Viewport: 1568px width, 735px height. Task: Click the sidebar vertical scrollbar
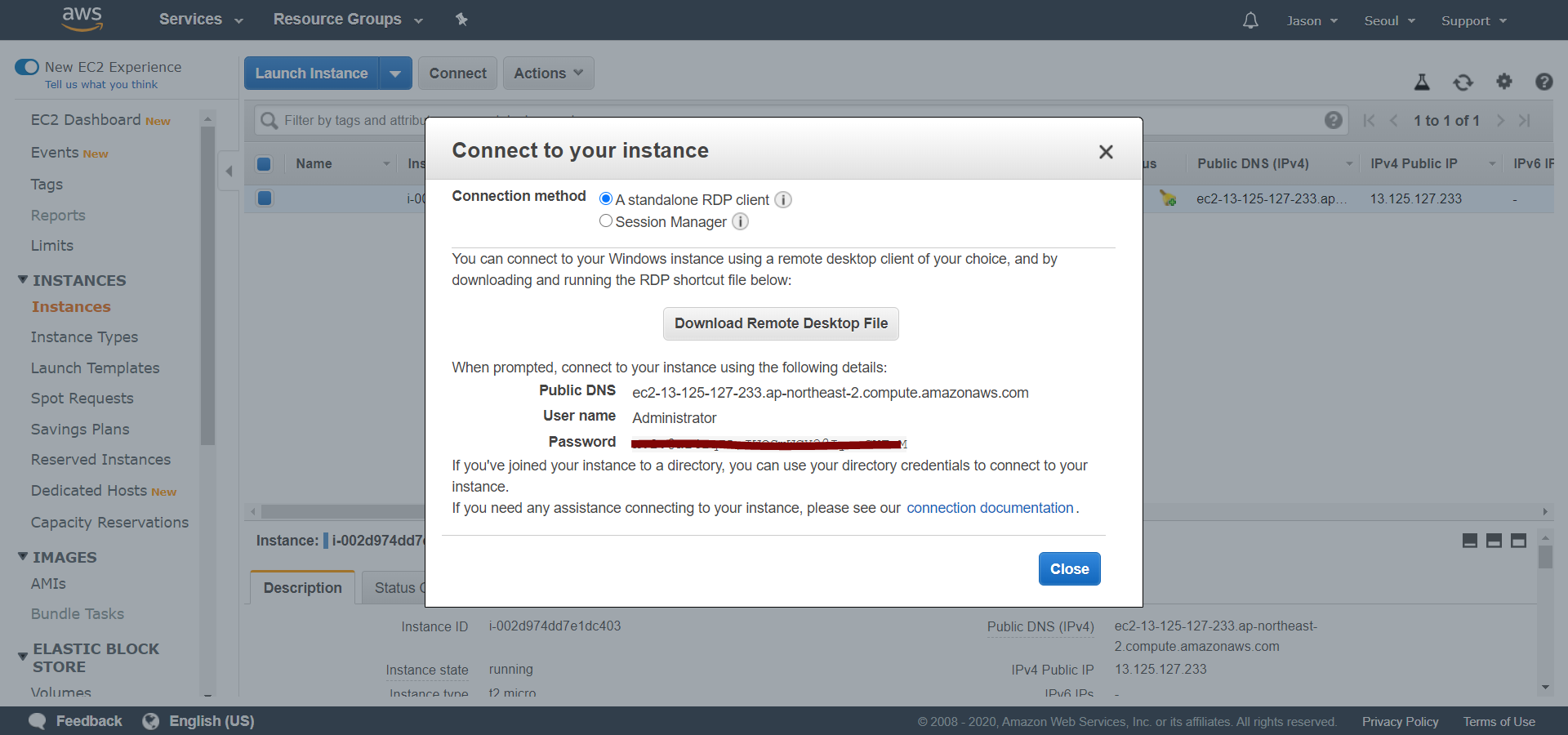[x=207, y=286]
